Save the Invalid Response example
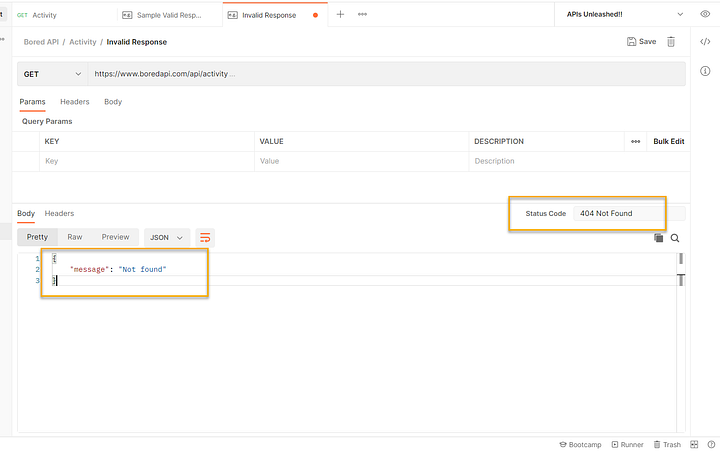This screenshot has height=451, width=720. tap(641, 42)
